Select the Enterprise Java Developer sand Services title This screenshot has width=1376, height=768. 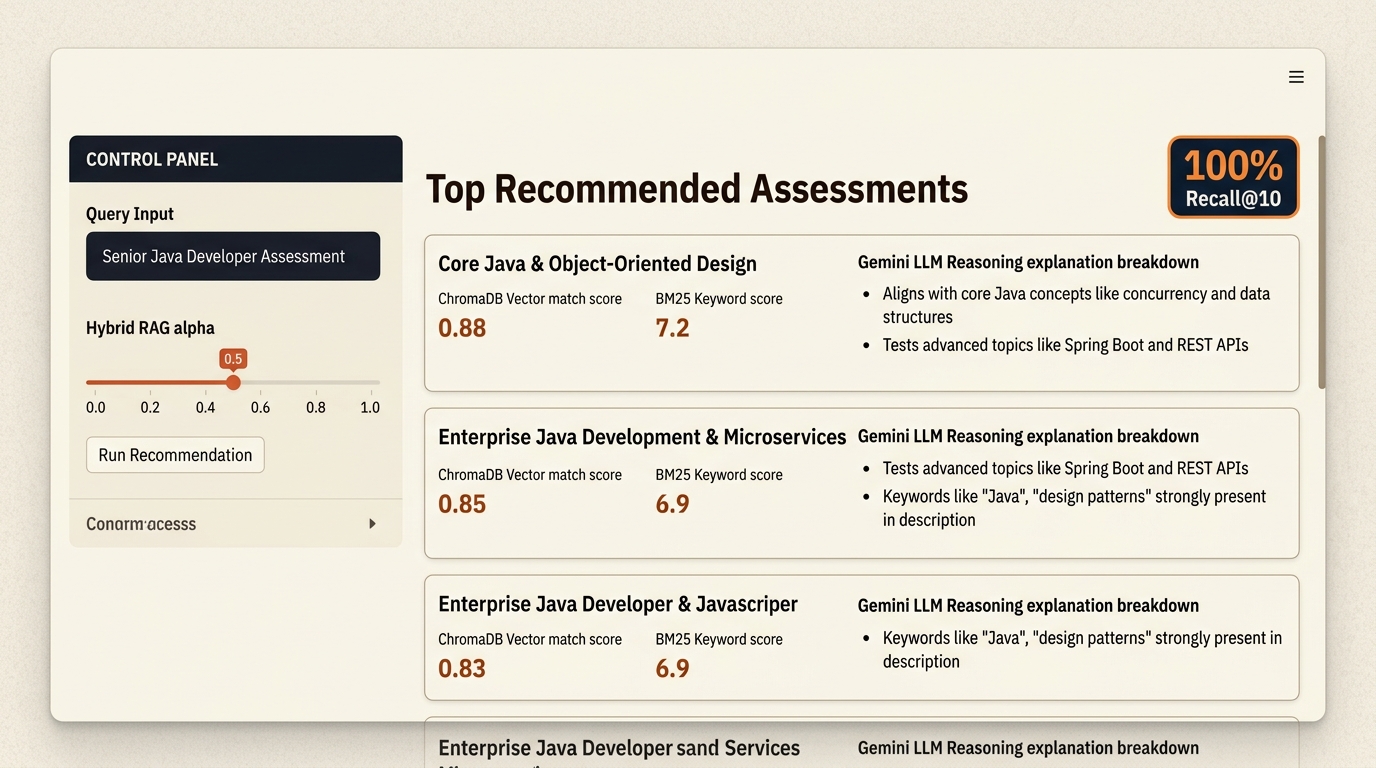[x=619, y=748]
